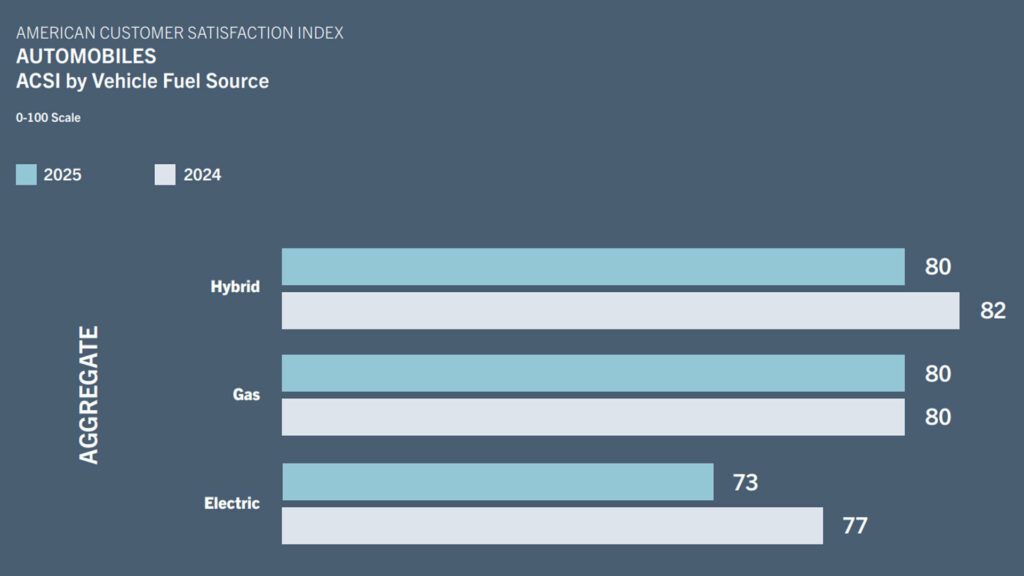Click the Gas category label

pos(246,395)
